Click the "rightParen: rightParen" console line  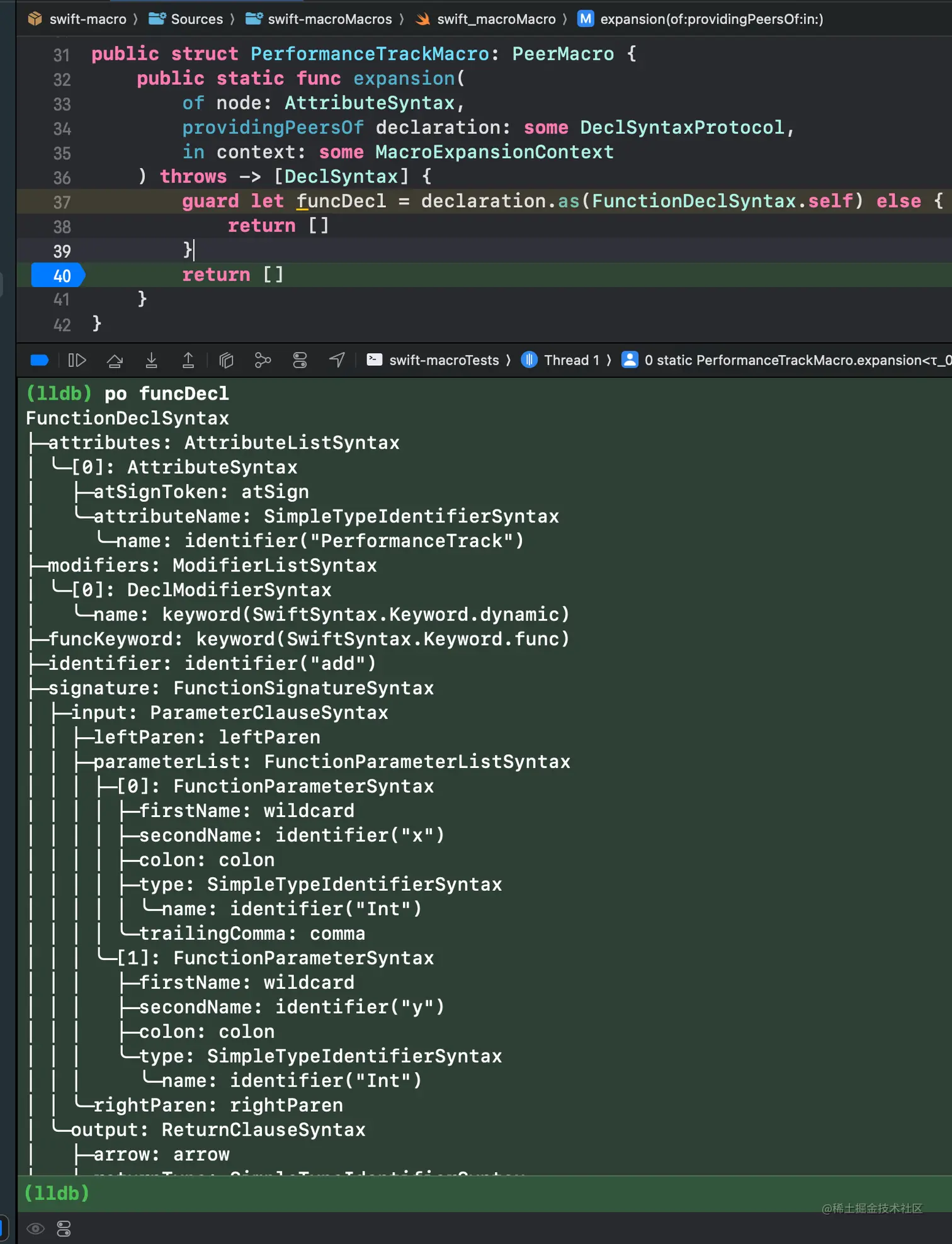(218, 1106)
